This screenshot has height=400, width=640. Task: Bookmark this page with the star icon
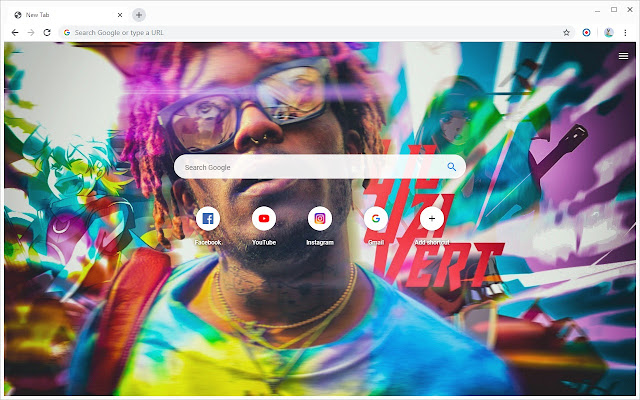click(x=566, y=33)
